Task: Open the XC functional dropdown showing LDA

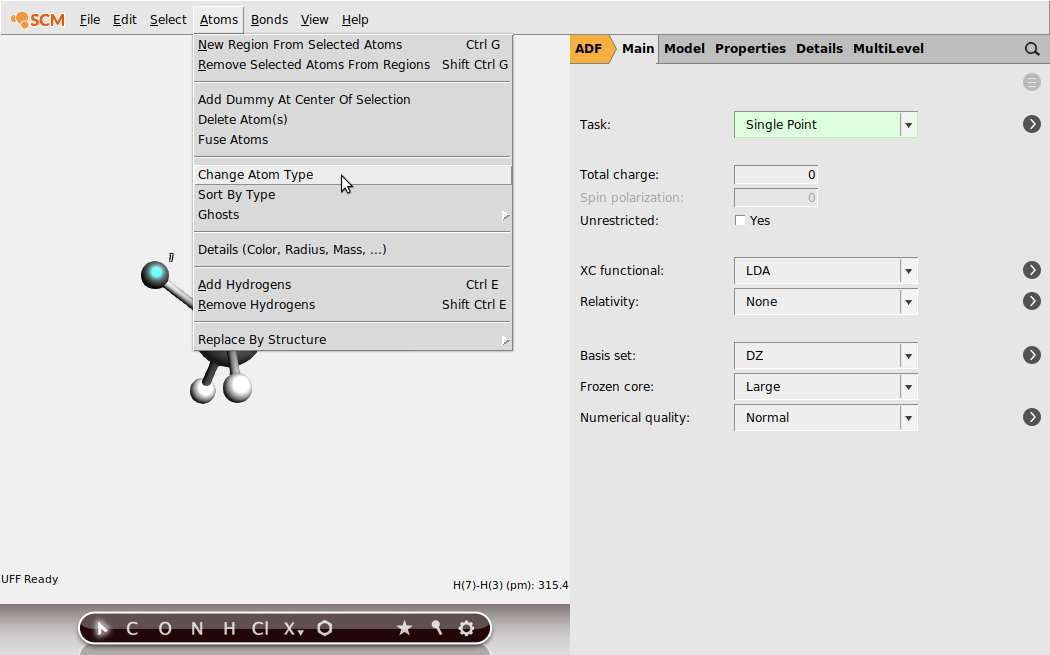Action: tap(826, 271)
